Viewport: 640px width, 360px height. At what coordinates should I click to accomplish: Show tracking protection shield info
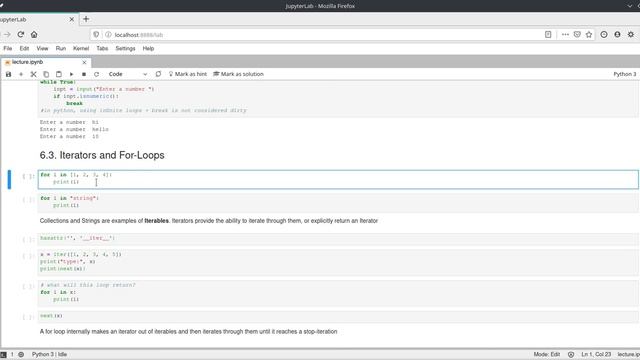[x=96, y=35]
